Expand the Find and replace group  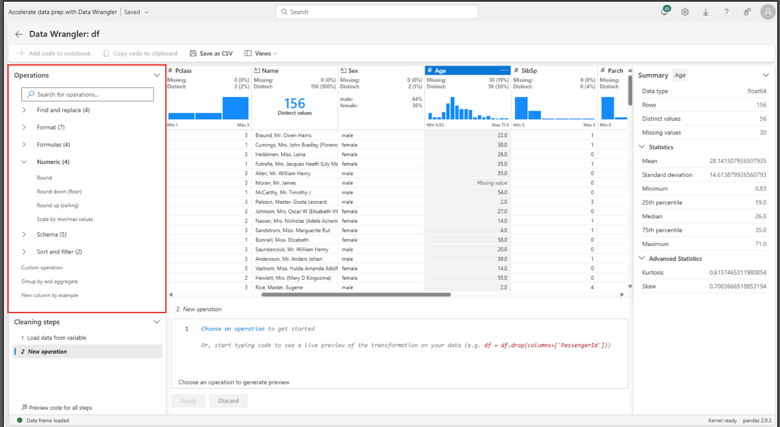[24, 110]
